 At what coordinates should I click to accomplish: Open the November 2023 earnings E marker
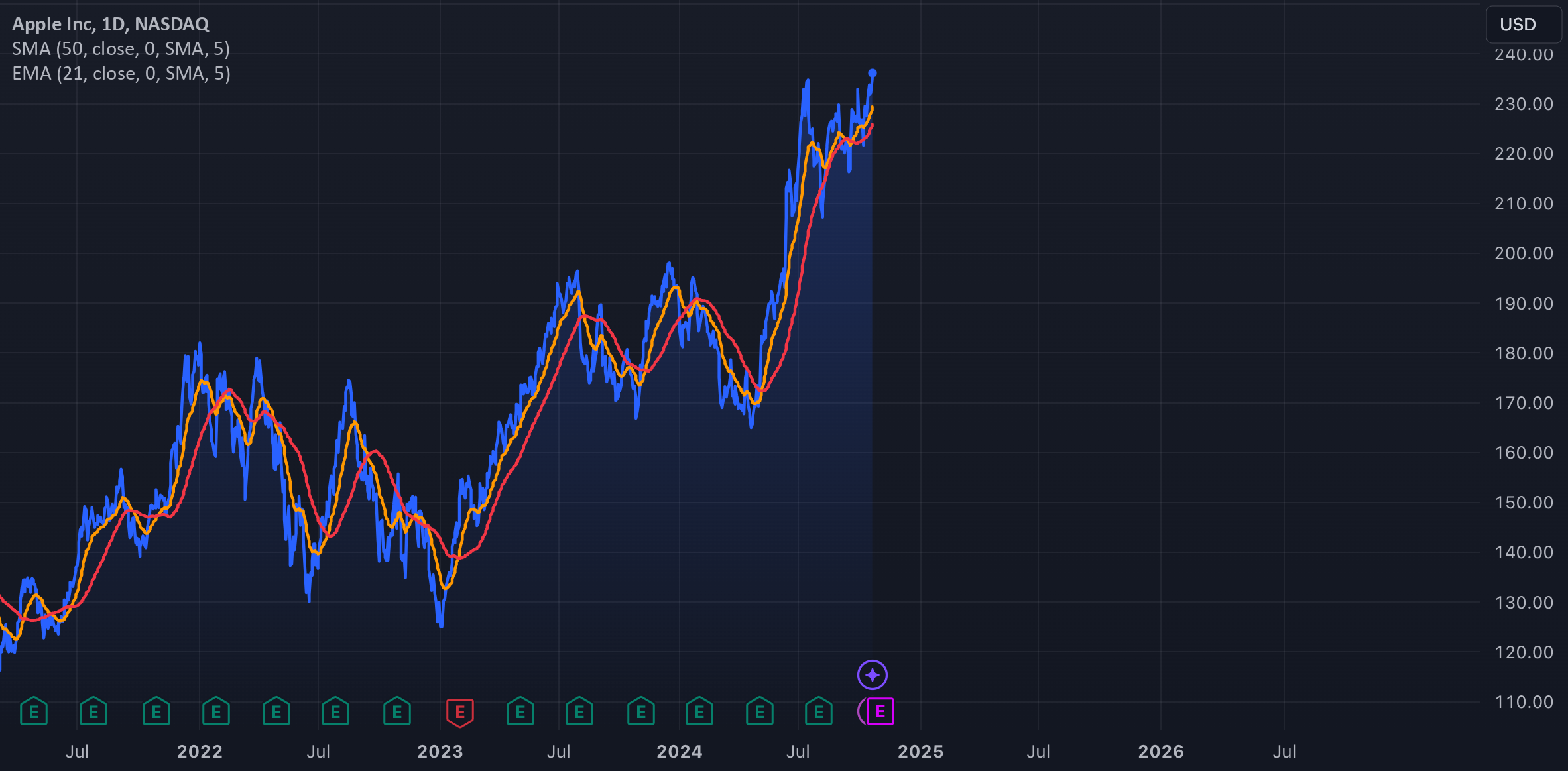coord(641,712)
